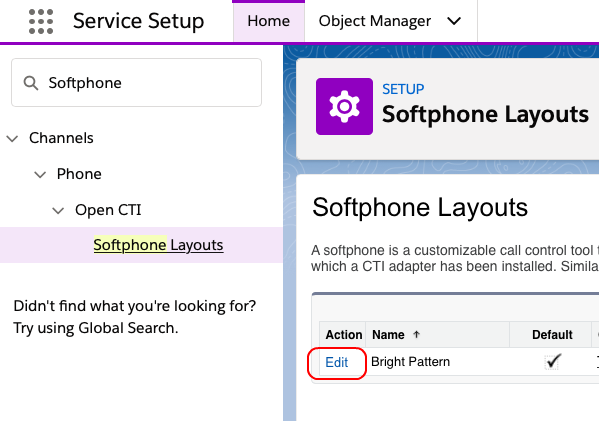
Task: Click the purple Setup gear icon
Action: (x=344, y=107)
